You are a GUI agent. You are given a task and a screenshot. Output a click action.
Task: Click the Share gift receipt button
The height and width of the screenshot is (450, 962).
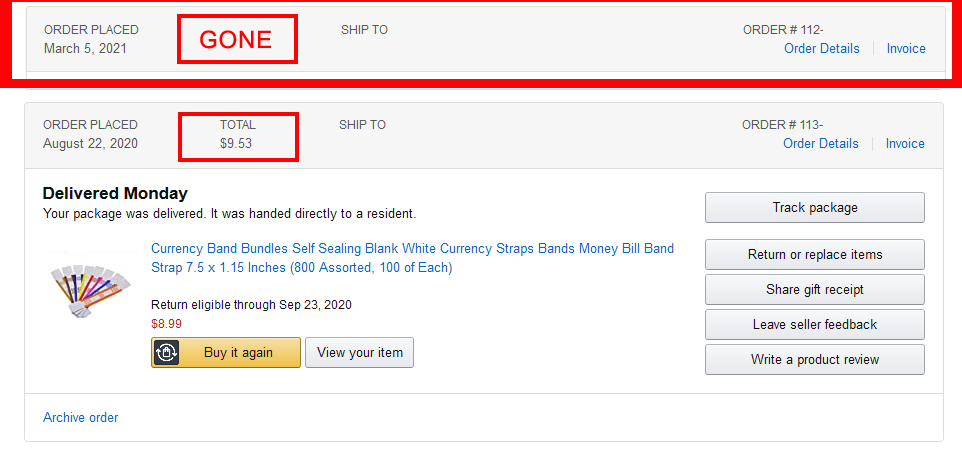(814, 289)
